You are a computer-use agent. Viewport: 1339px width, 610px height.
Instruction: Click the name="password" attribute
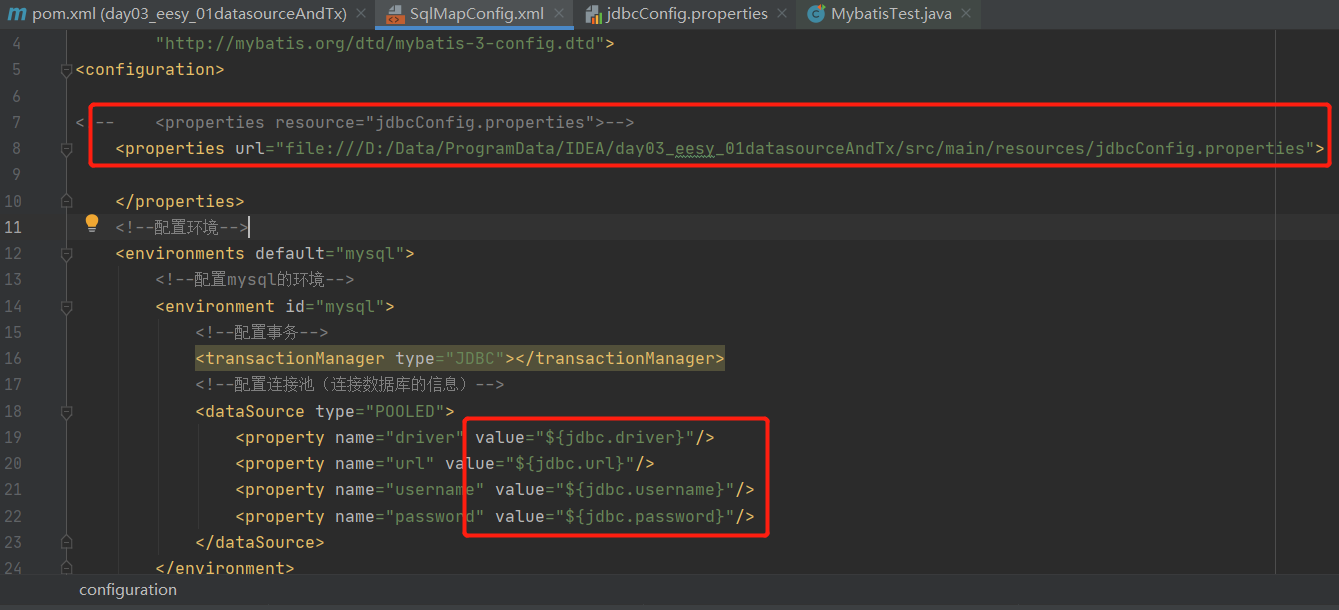coord(410,517)
